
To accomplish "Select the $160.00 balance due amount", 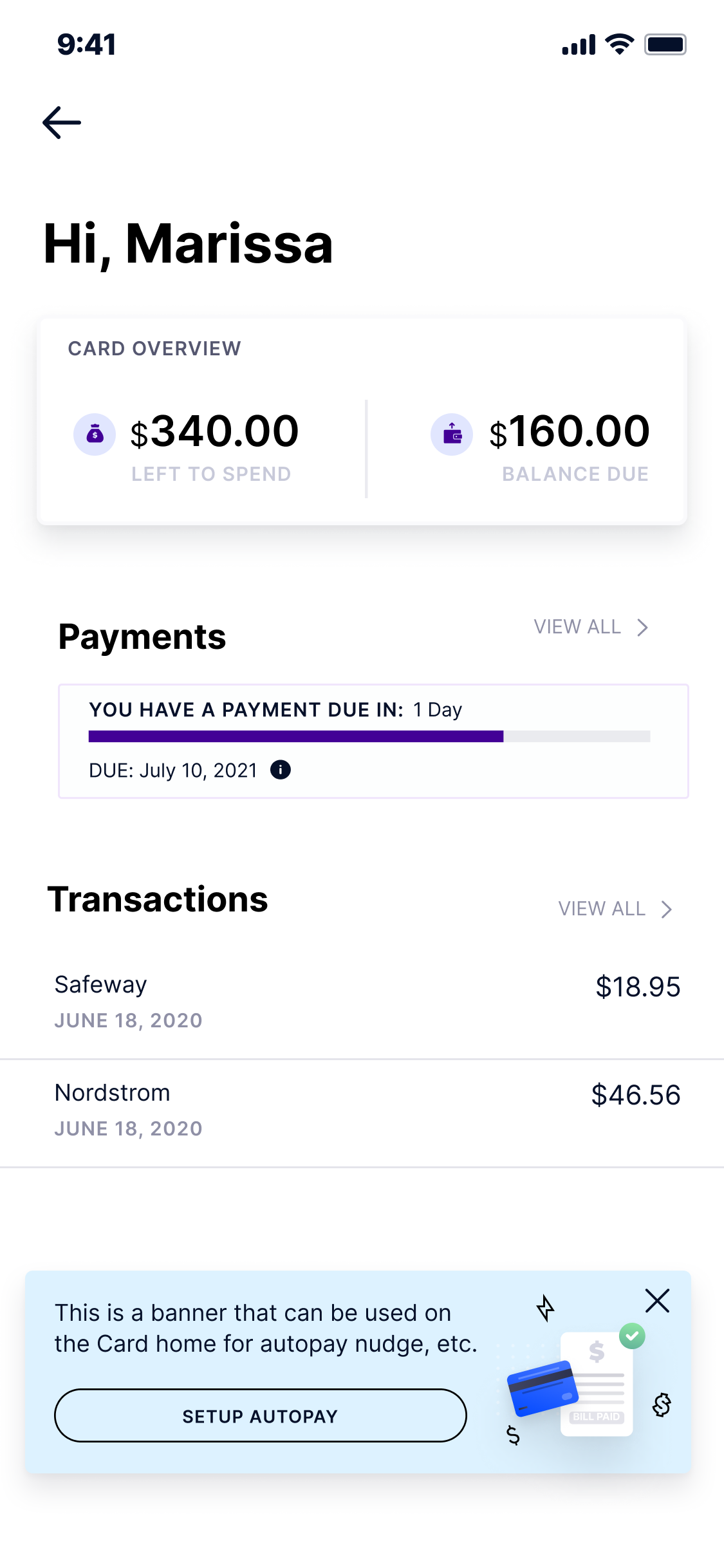I will (570, 431).
